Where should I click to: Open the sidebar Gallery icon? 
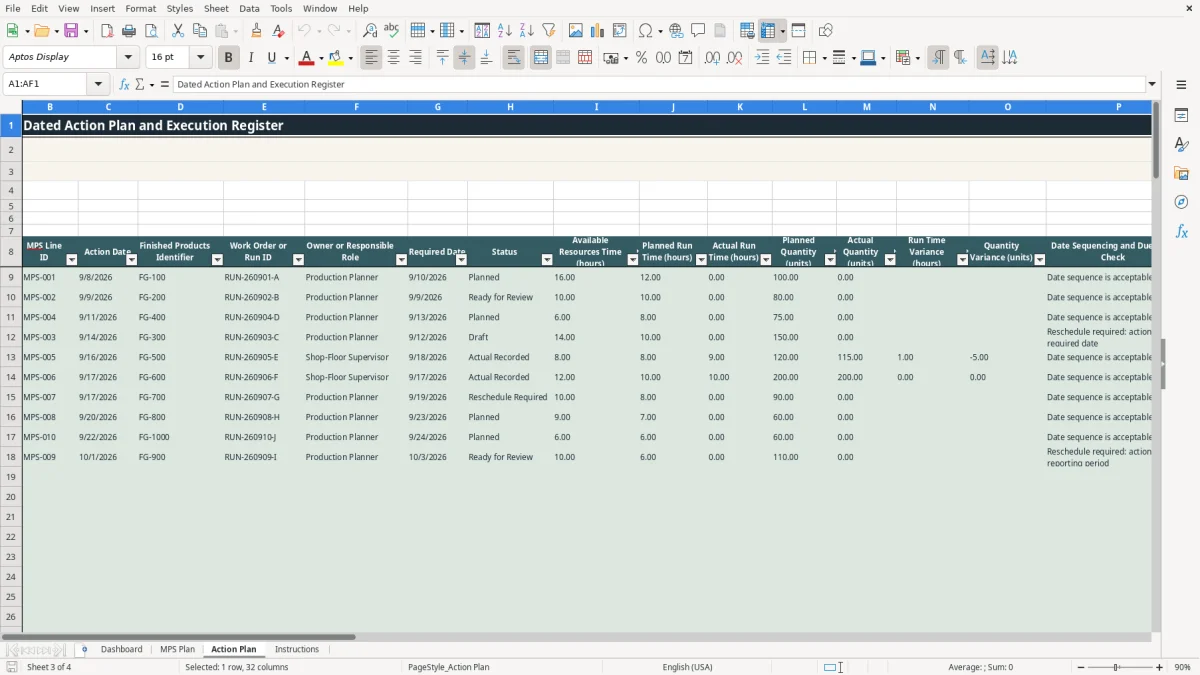point(1181,173)
